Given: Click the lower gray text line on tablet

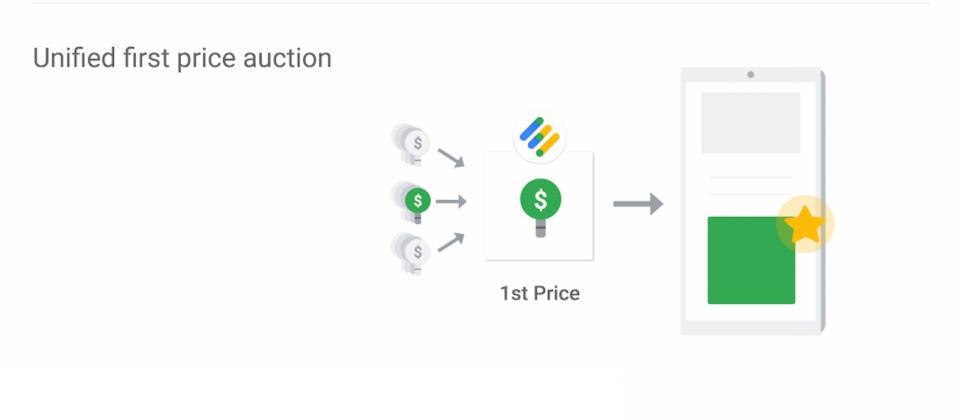Looking at the screenshot, I should point(751,194).
